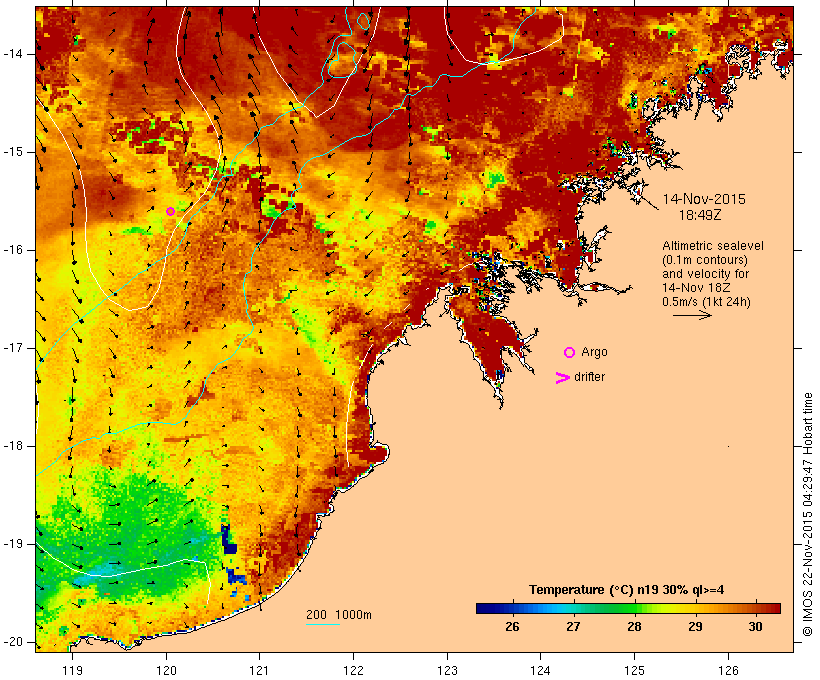Click longitude axis label '125'
The image size is (820, 680).
pyautogui.click(x=634, y=670)
